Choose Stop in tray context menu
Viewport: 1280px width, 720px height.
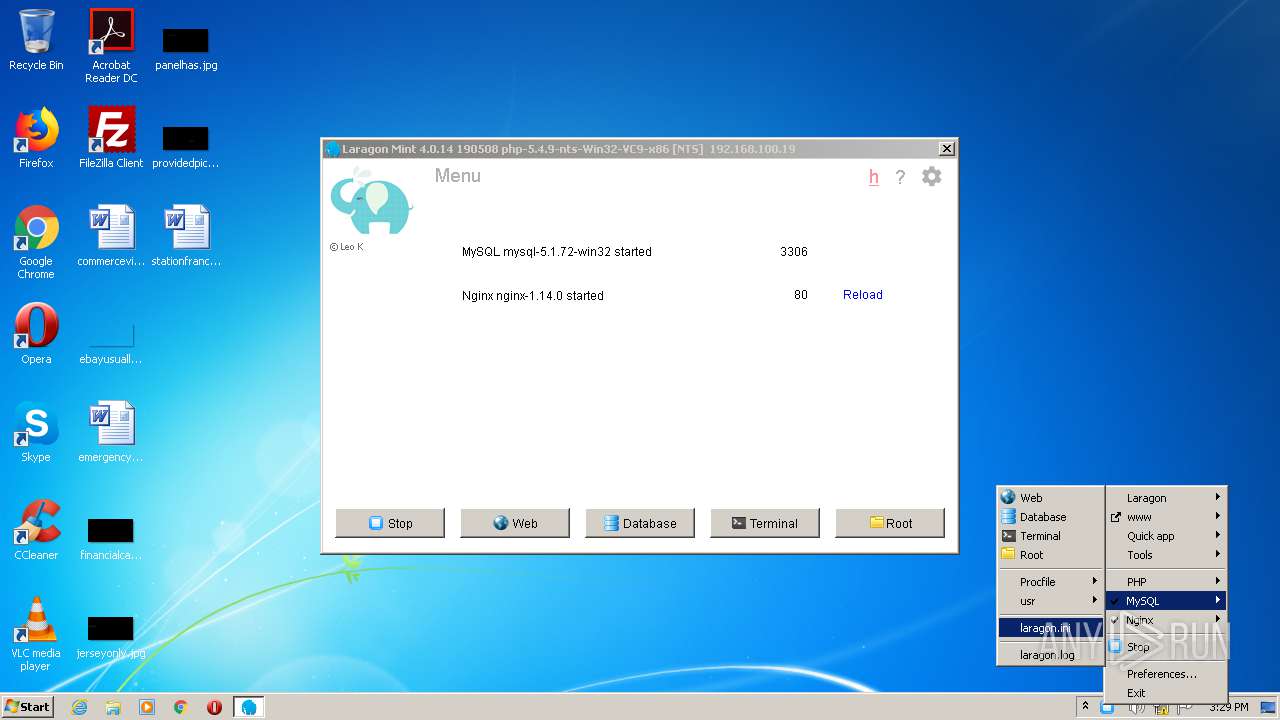point(1166,647)
